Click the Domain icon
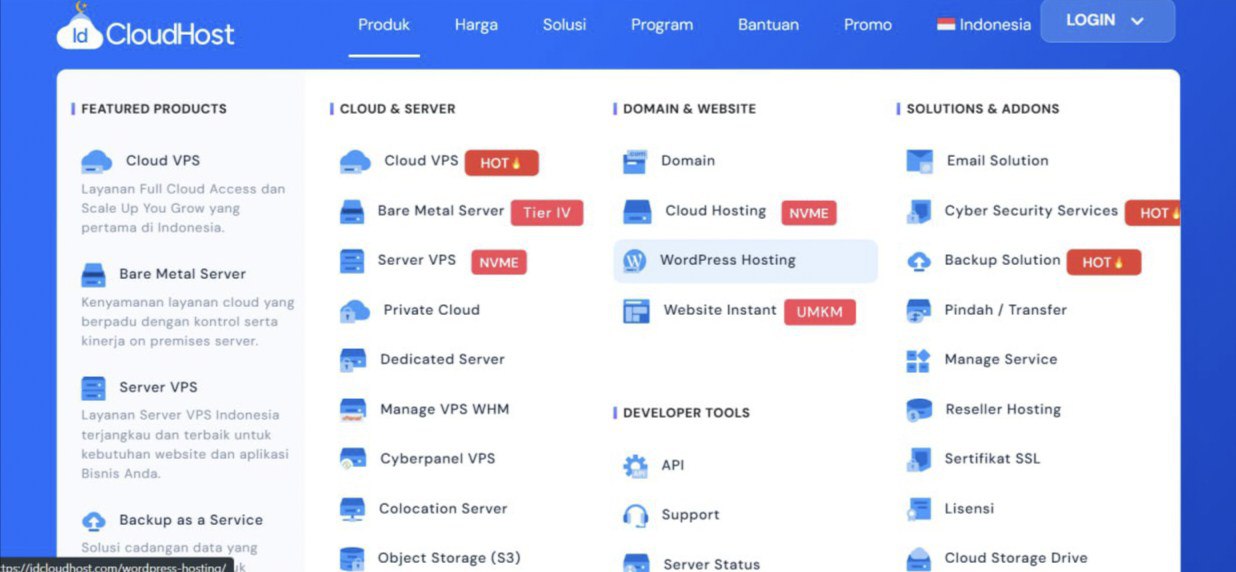 pyautogui.click(x=635, y=161)
